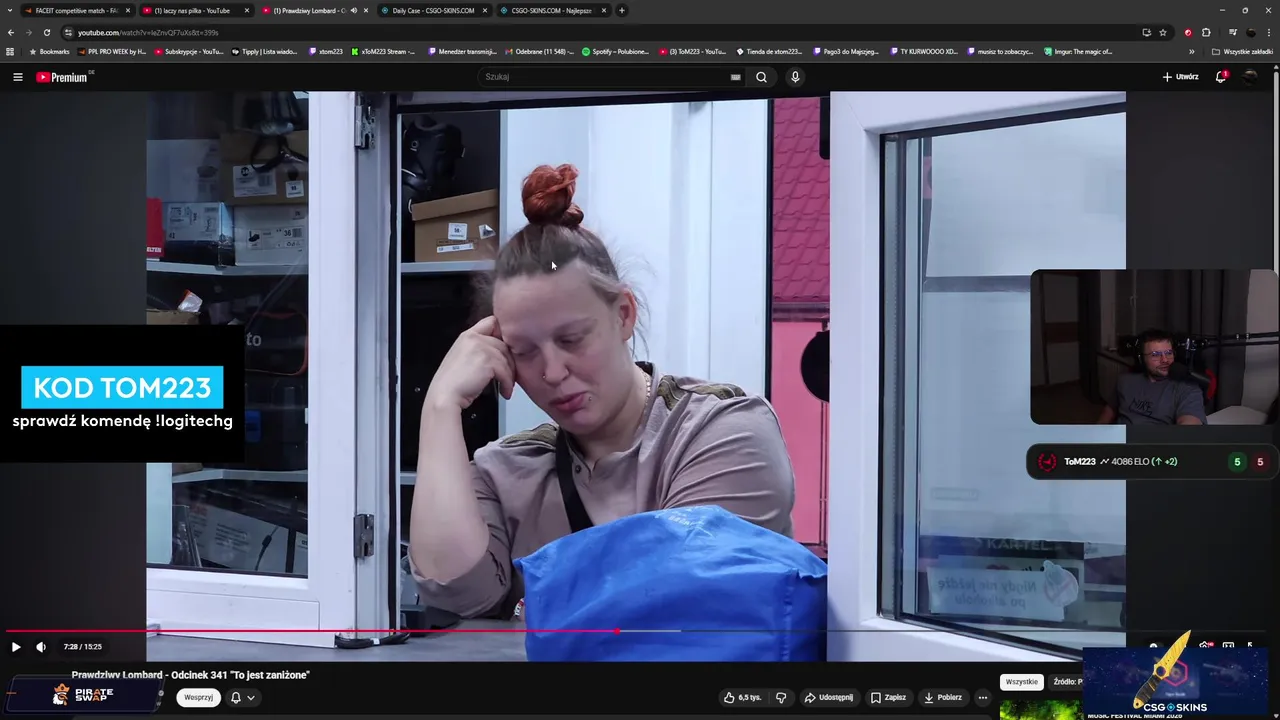Click Udostępnij to share video
Viewport: 1280px width, 720px height.
point(829,697)
